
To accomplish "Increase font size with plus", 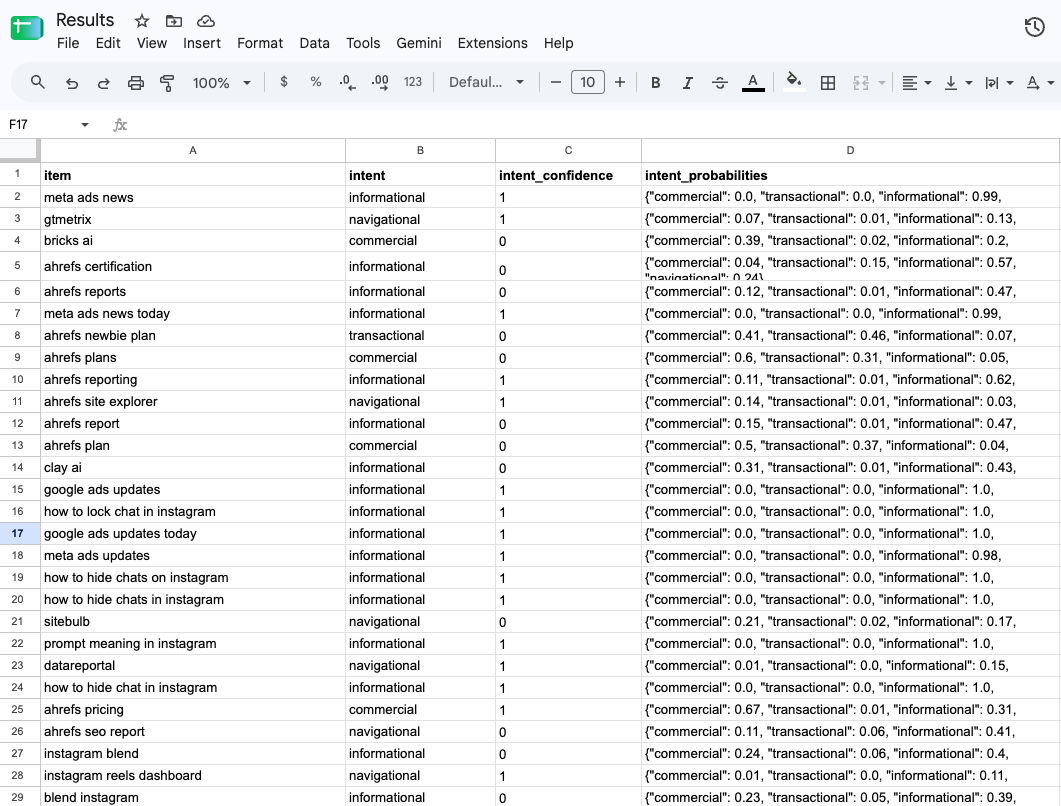I will point(620,83).
